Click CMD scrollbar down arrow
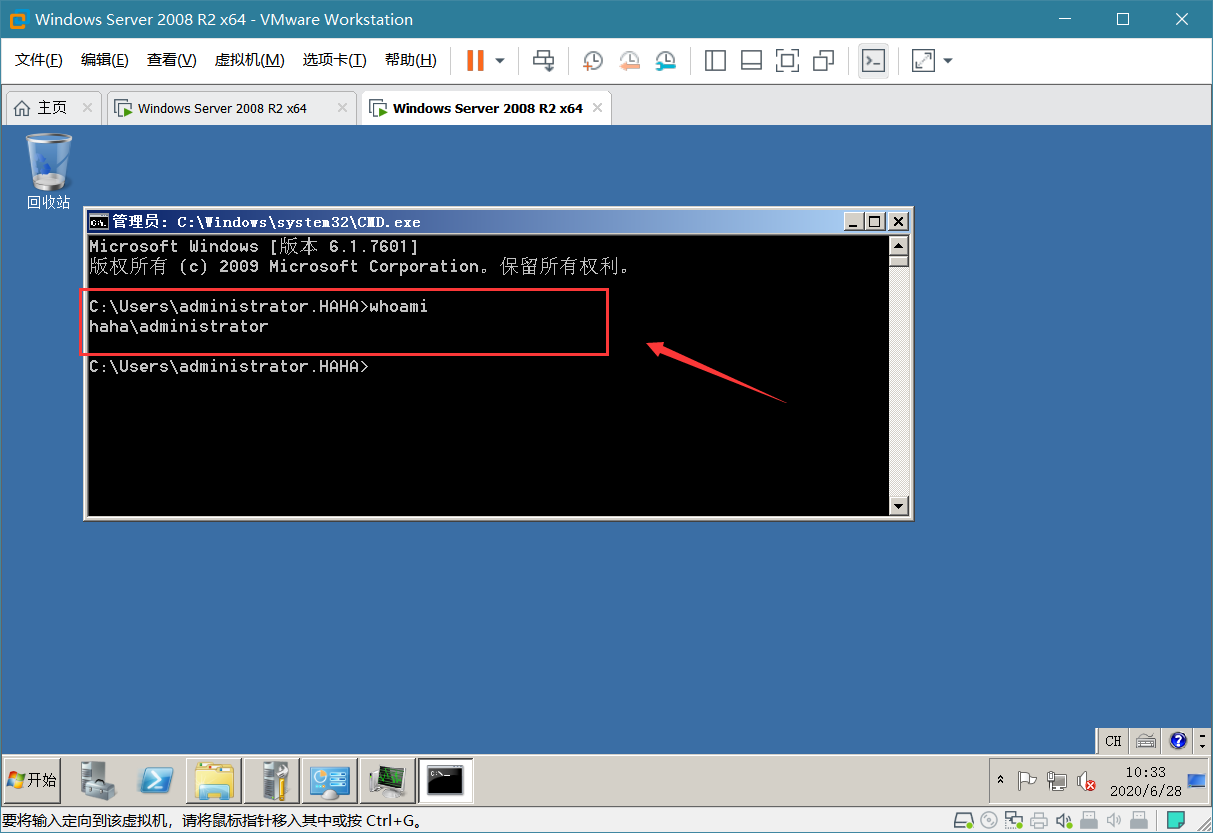 tap(898, 506)
